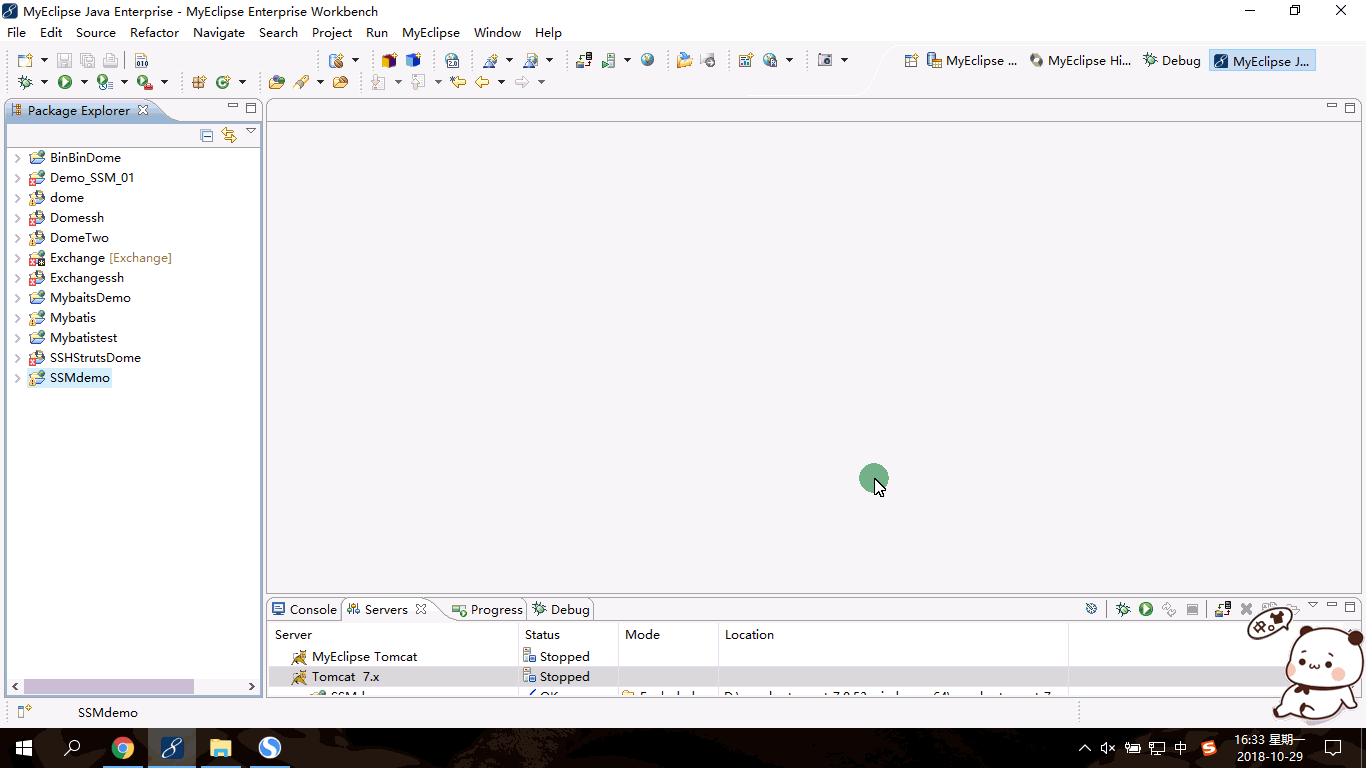Click Package Explorer horizontal scrollbar thumb

pyautogui.click(x=108, y=687)
